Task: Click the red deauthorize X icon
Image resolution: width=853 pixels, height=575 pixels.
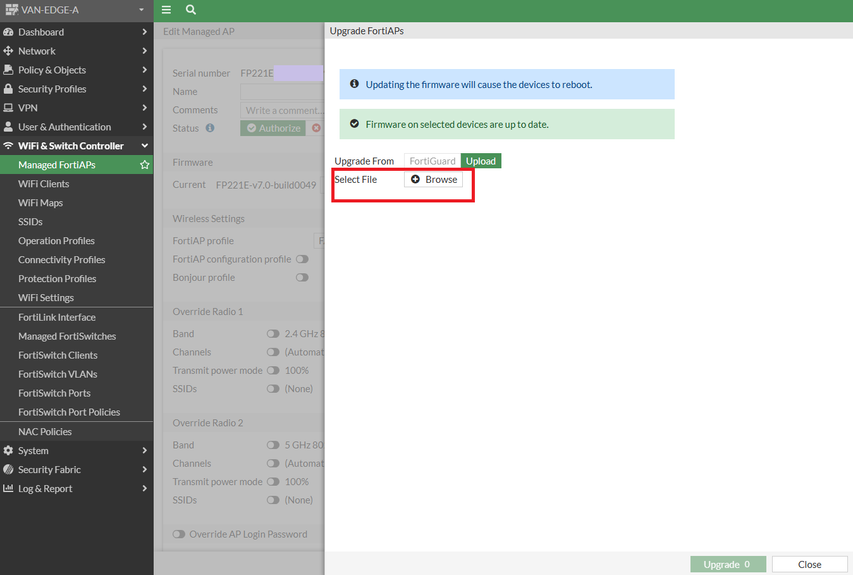Action: point(316,128)
